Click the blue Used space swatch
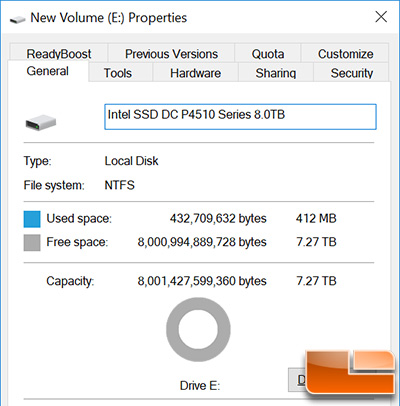 (32, 219)
